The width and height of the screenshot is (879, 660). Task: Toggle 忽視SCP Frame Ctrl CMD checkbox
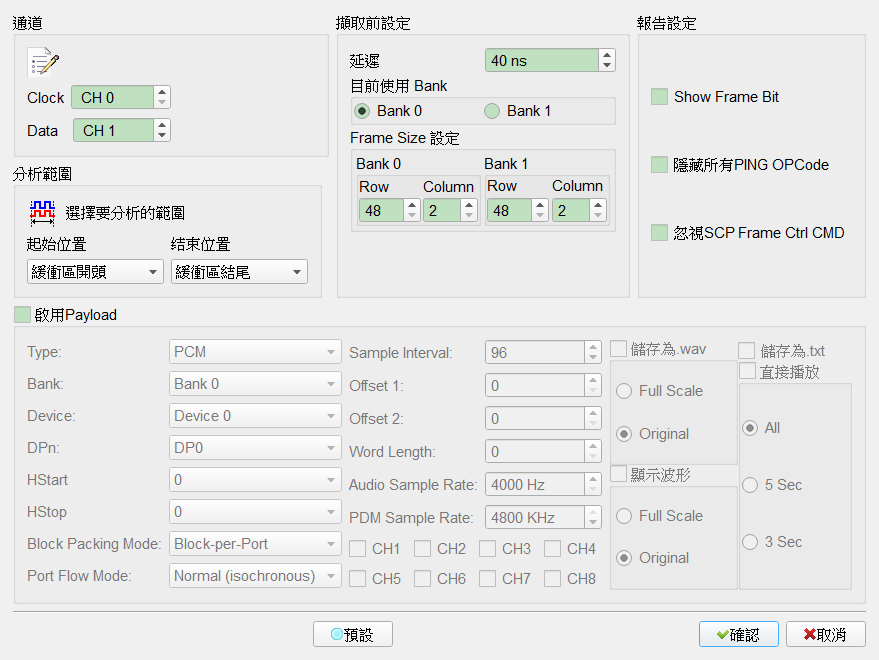tap(659, 233)
